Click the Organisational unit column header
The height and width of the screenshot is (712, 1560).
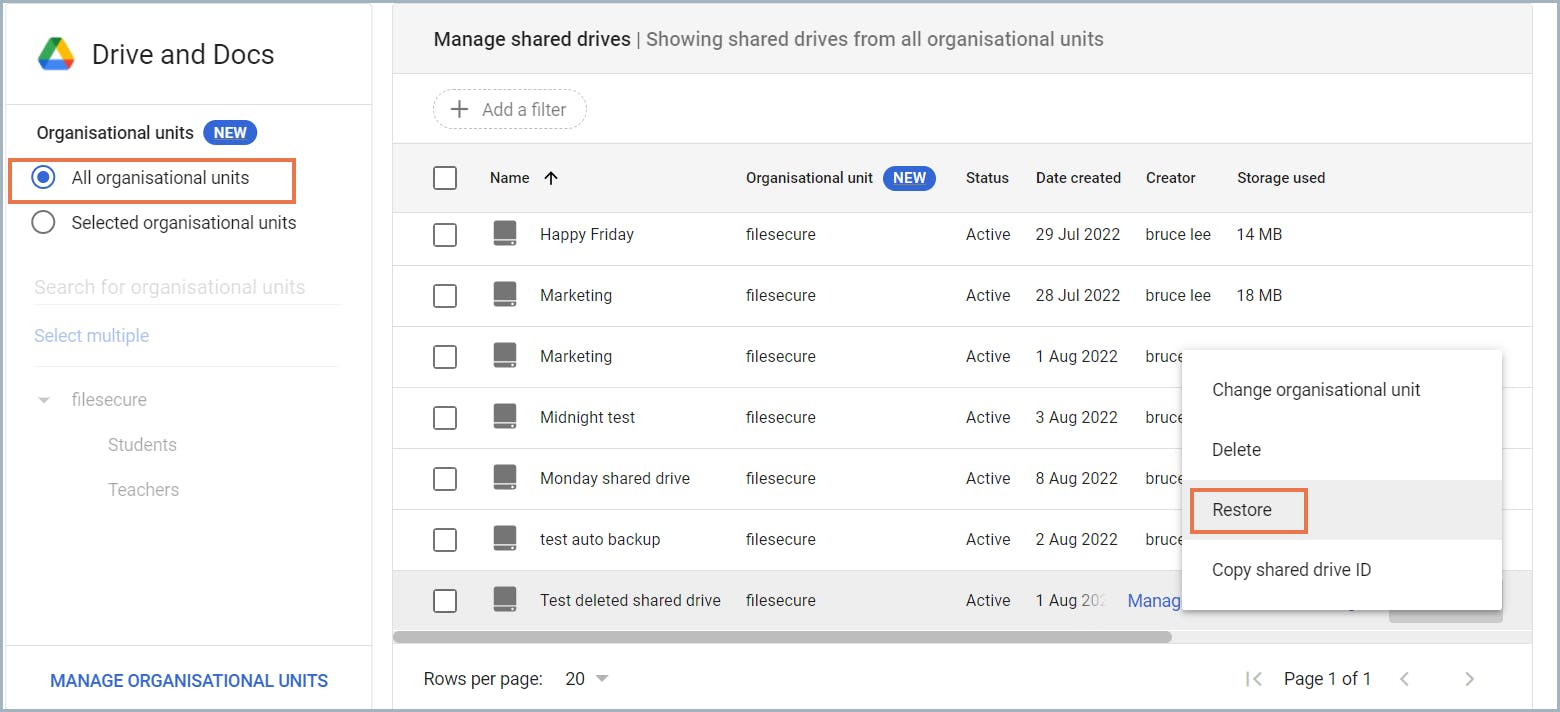coord(809,178)
